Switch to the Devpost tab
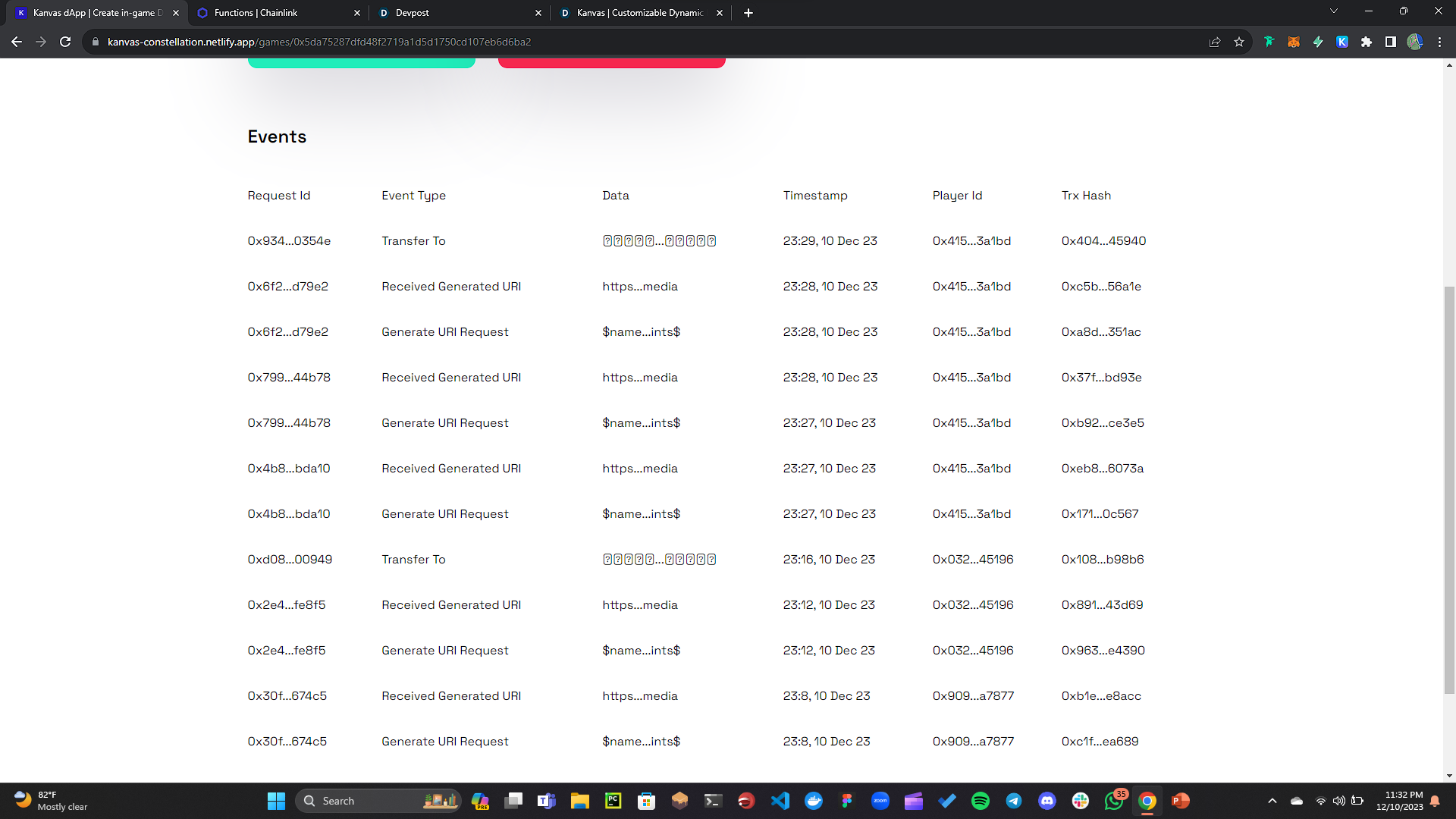Screen dimensions: 1456x819 [x=412, y=13]
